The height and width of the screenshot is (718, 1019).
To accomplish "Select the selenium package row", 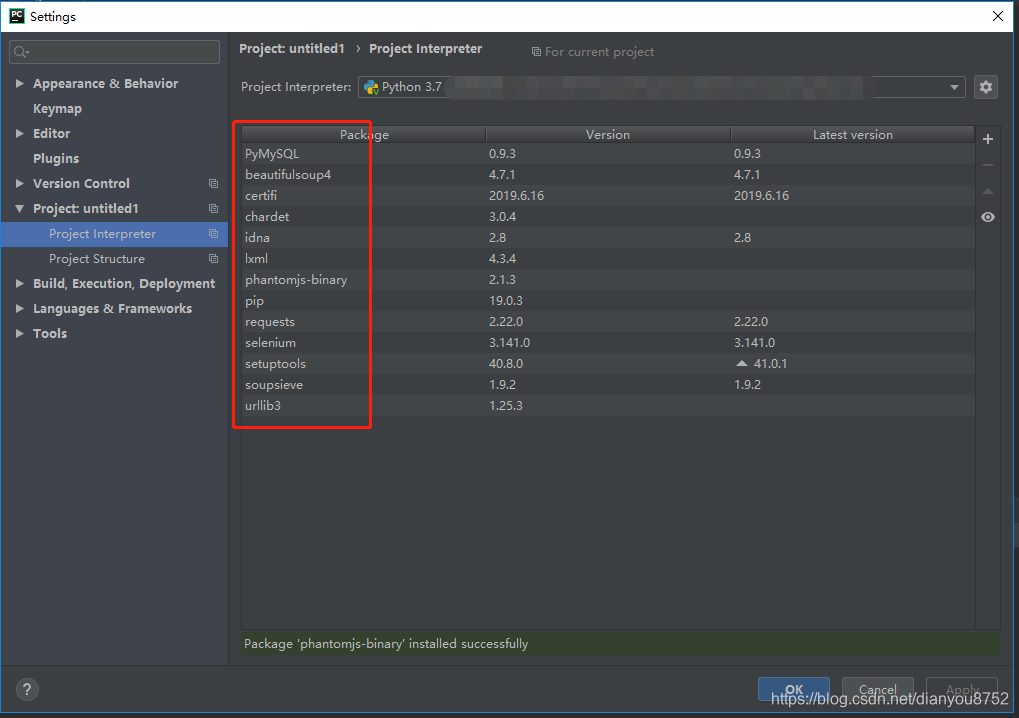I will [x=608, y=342].
